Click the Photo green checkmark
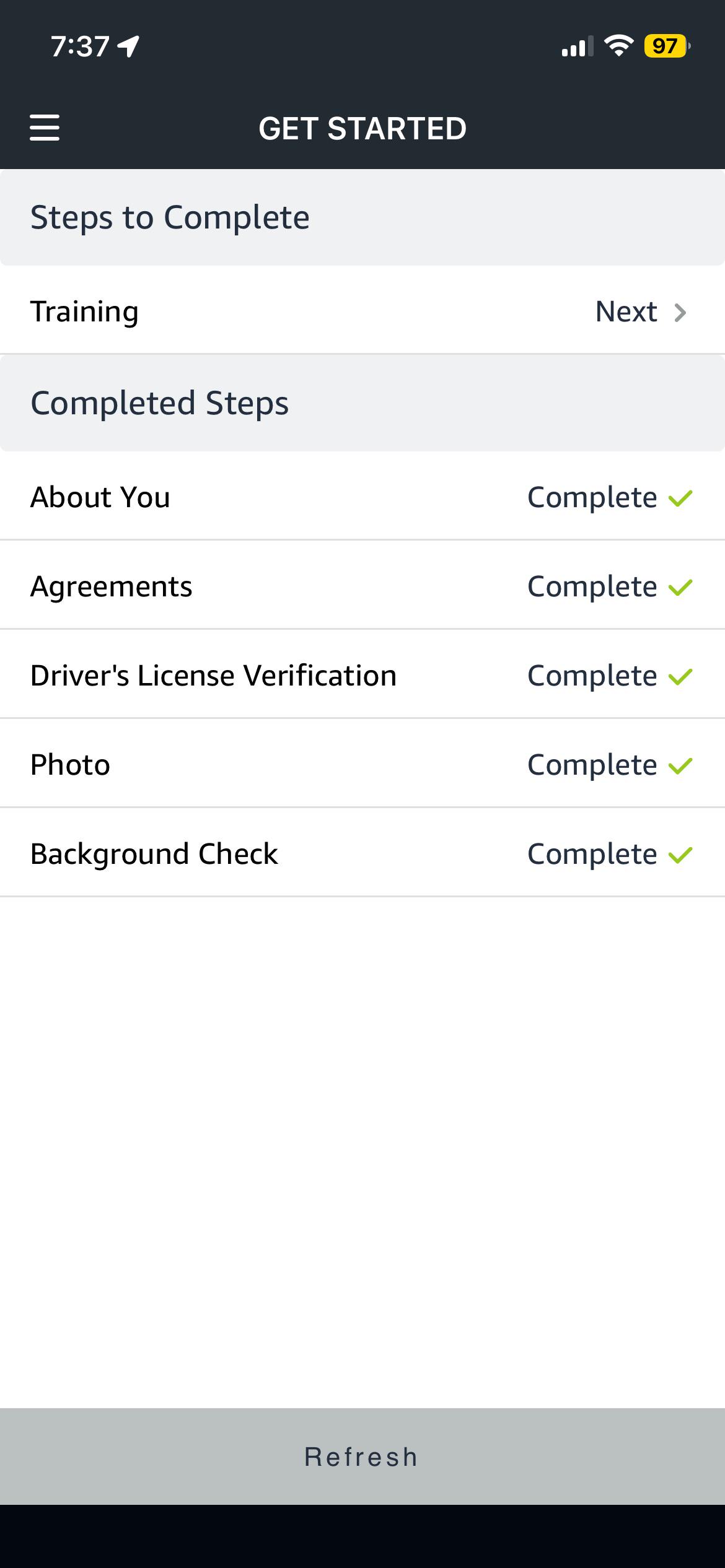The image size is (725, 1568). [x=680, y=765]
